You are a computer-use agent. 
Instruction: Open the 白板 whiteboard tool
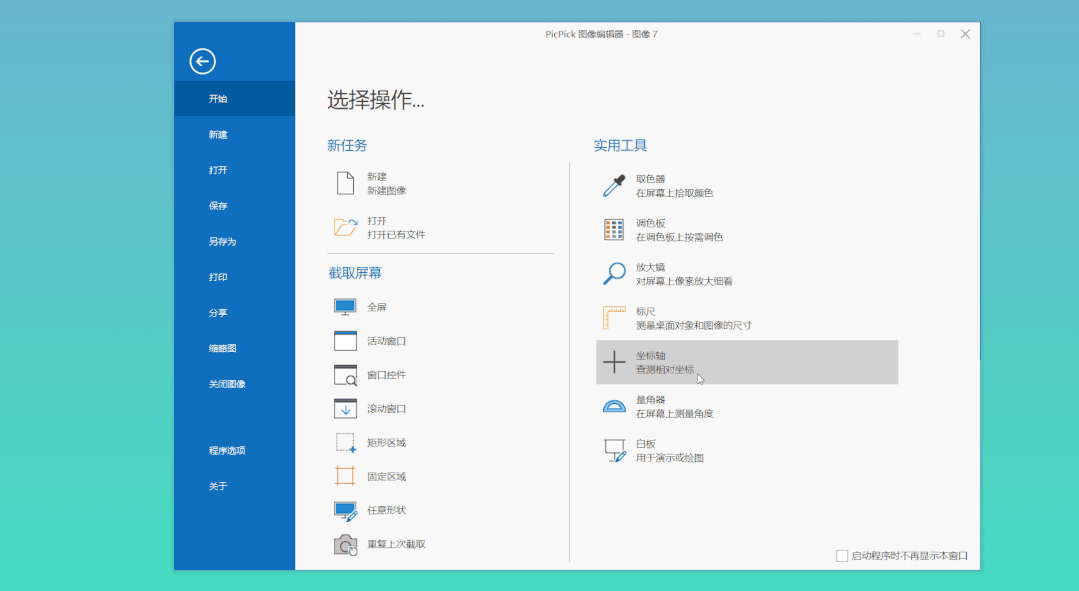[x=650, y=450]
